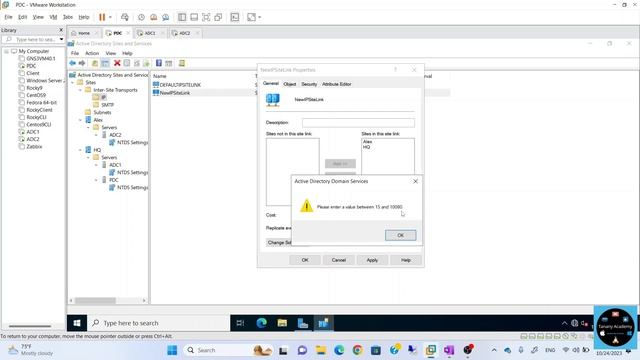The width and height of the screenshot is (640, 360).
Task: Collapse the My Computer library node
Action: [6, 51]
